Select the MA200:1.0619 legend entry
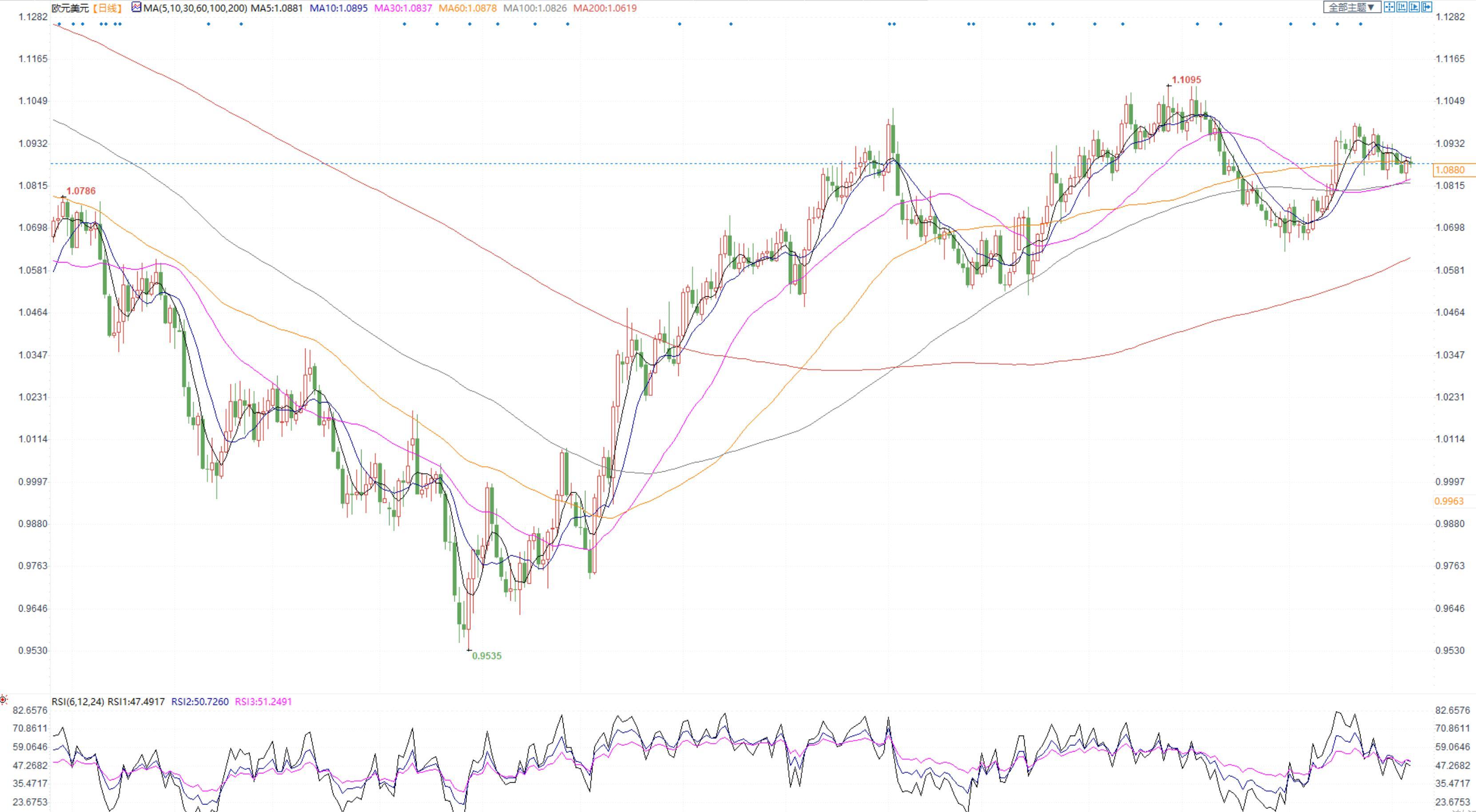 click(x=605, y=8)
